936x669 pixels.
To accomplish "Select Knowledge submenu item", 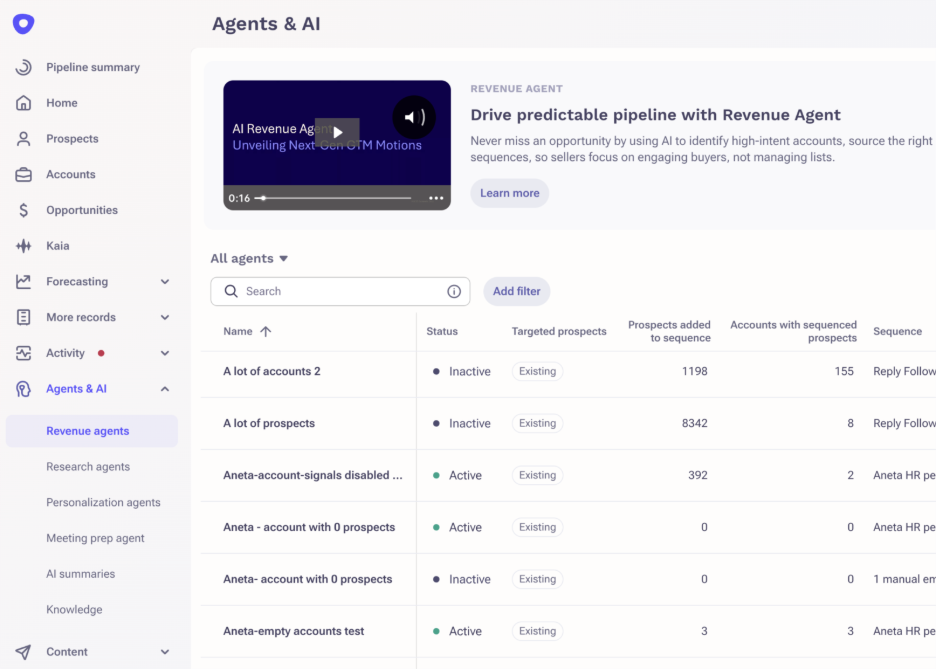I will tap(74, 610).
